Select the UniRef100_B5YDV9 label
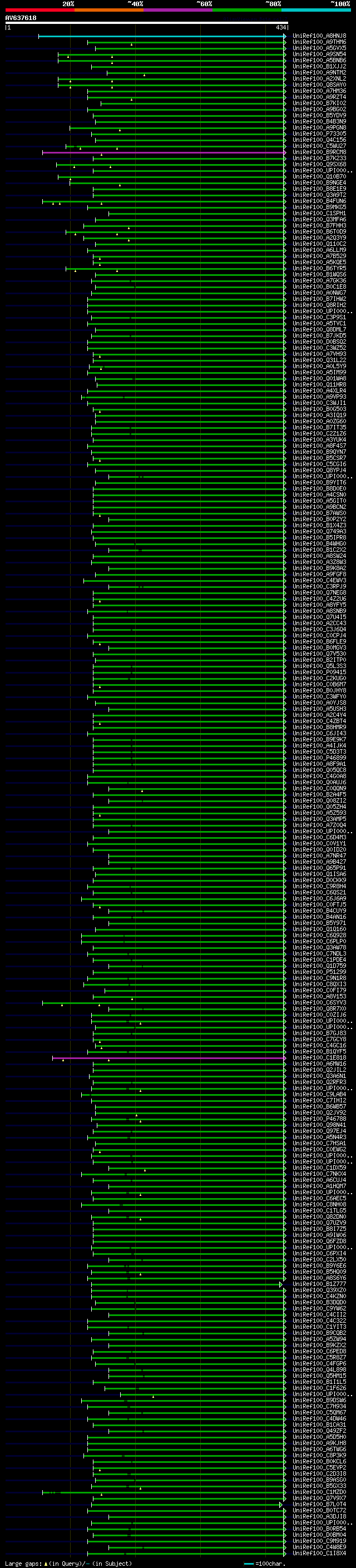The height and width of the screenshot is (1568, 356). point(319,116)
